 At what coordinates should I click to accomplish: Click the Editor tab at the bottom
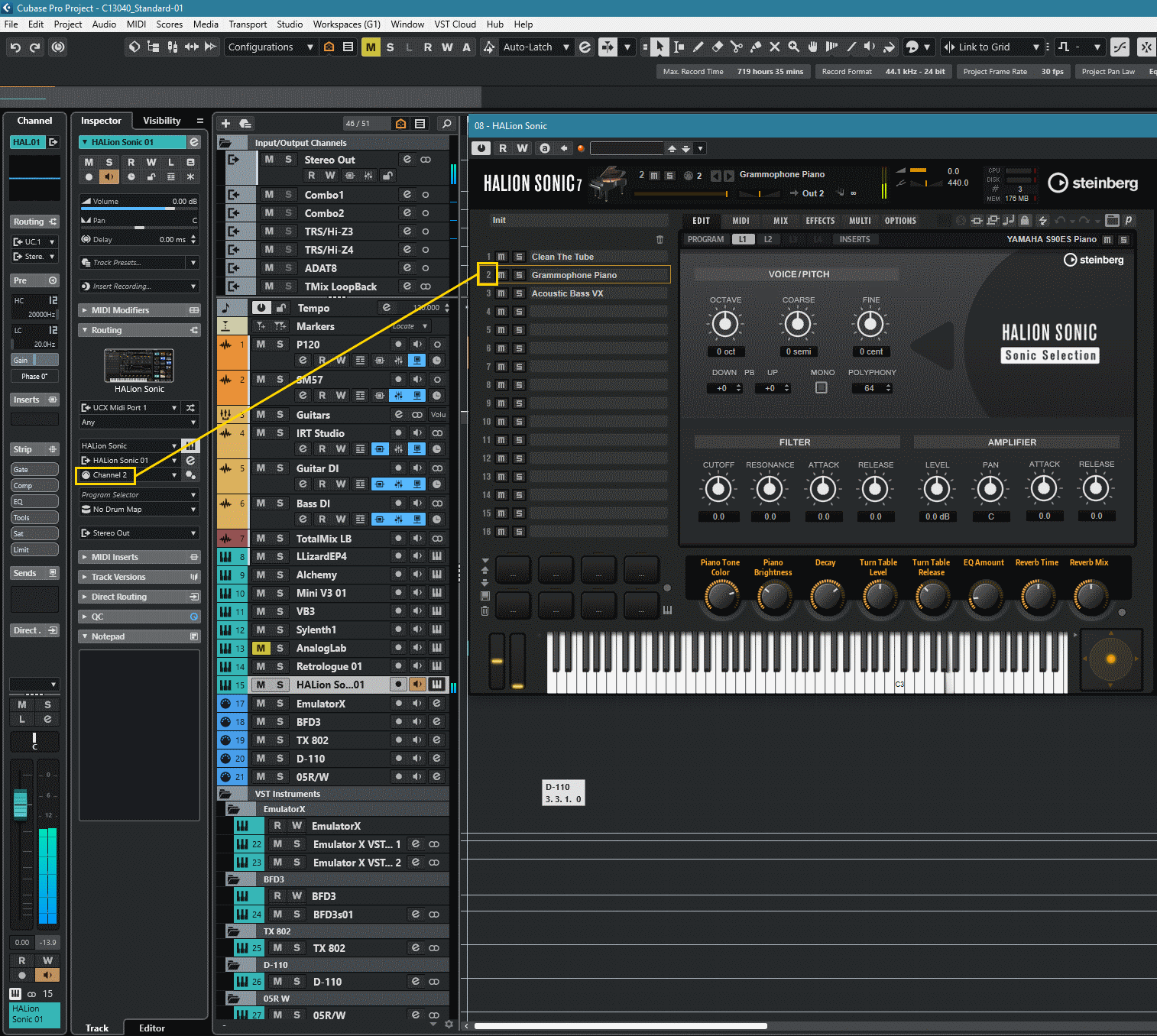(x=152, y=1028)
